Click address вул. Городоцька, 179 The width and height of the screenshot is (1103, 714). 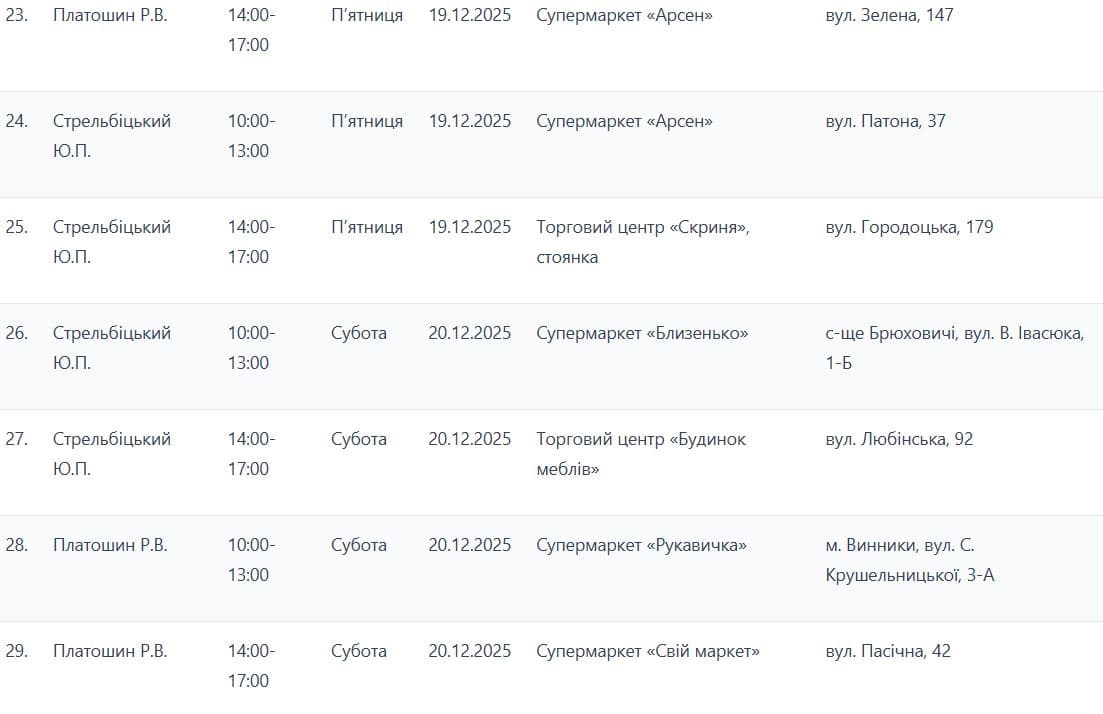pyautogui.click(x=909, y=227)
